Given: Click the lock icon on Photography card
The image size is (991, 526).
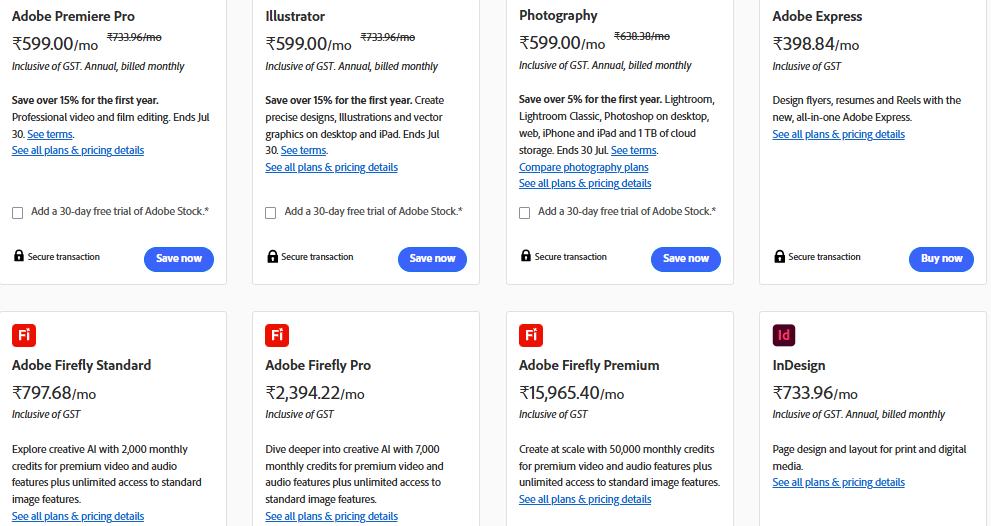Looking at the screenshot, I should (526, 255).
